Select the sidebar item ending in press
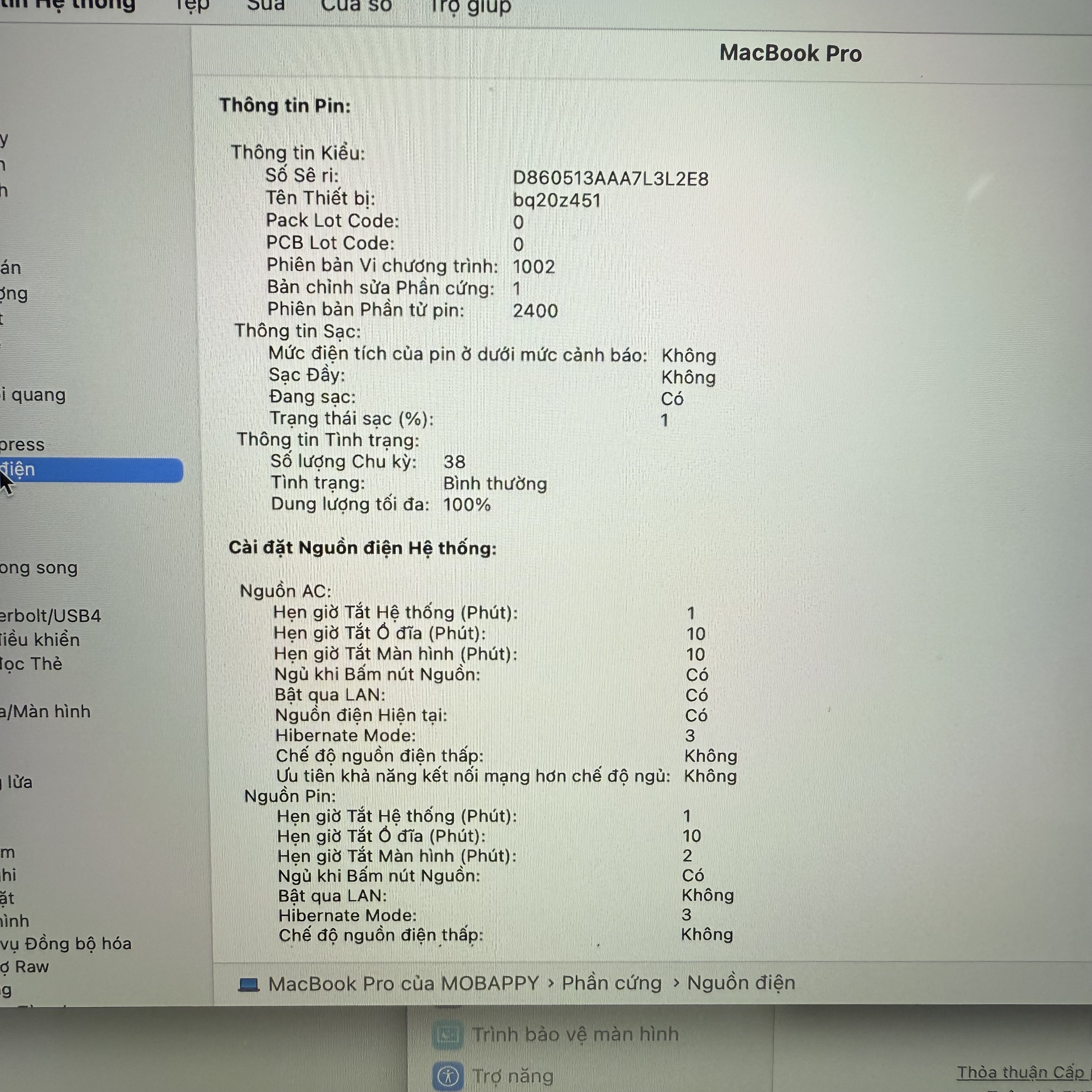Image resolution: width=1092 pixels, height=1092 pixels. coord(22,445)
